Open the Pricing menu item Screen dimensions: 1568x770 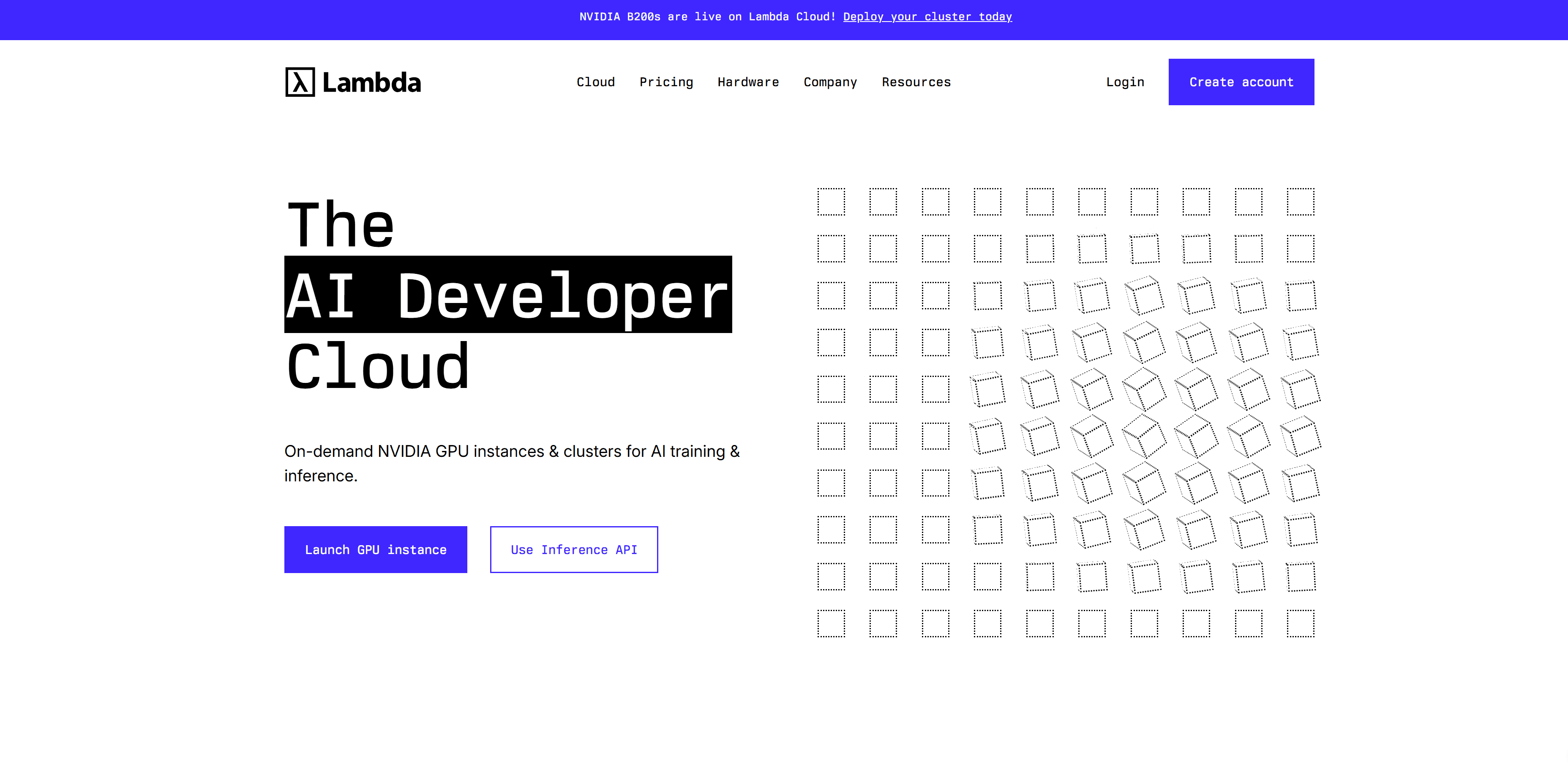pyautogui.click(x=666, y=82)
